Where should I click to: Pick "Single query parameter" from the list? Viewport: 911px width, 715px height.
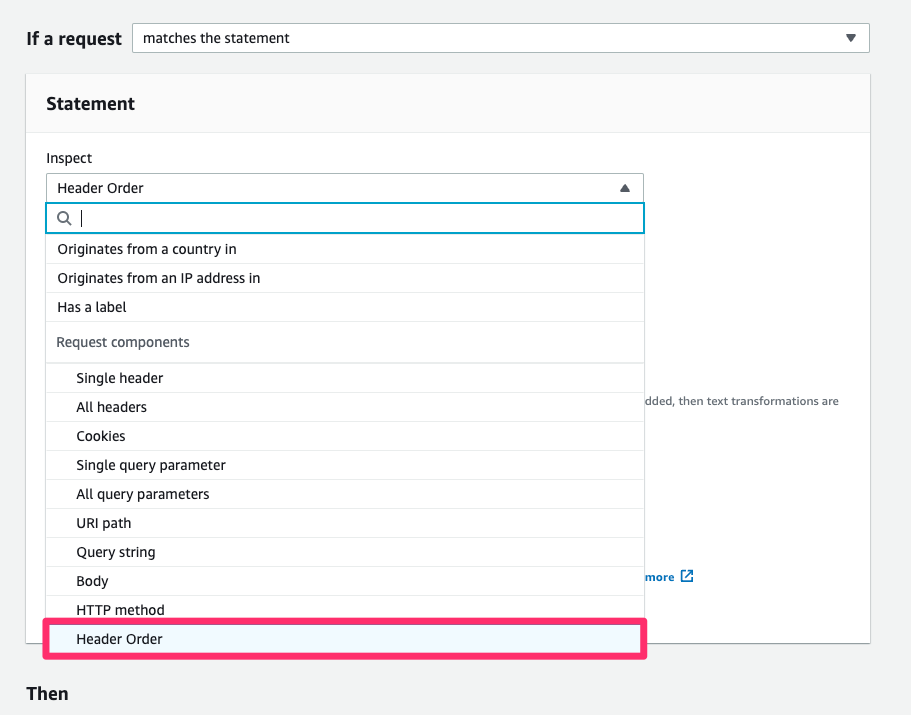(x=150, y=464)
